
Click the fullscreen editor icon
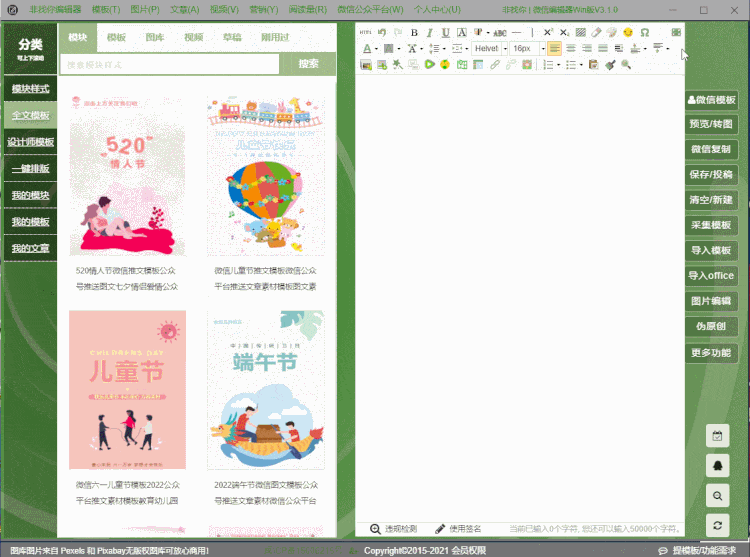coord(676,33)
